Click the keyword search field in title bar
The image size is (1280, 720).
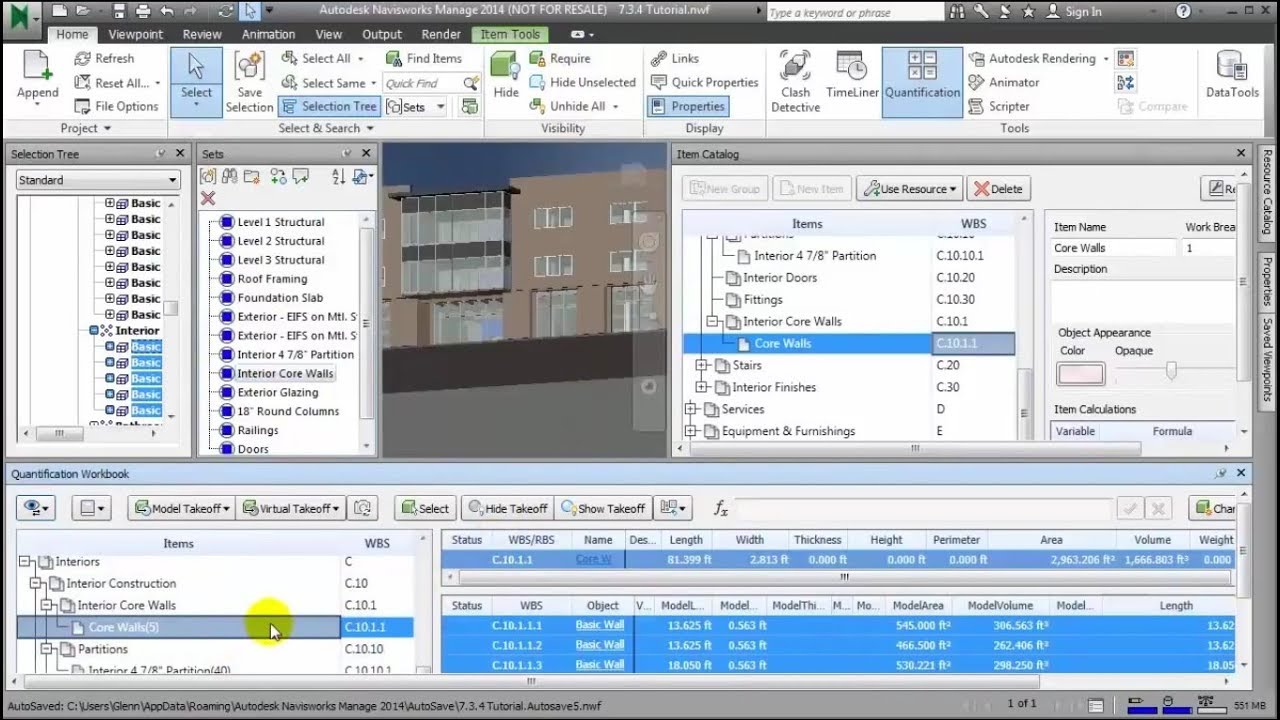pyautogui.click(x=854, y=12)
